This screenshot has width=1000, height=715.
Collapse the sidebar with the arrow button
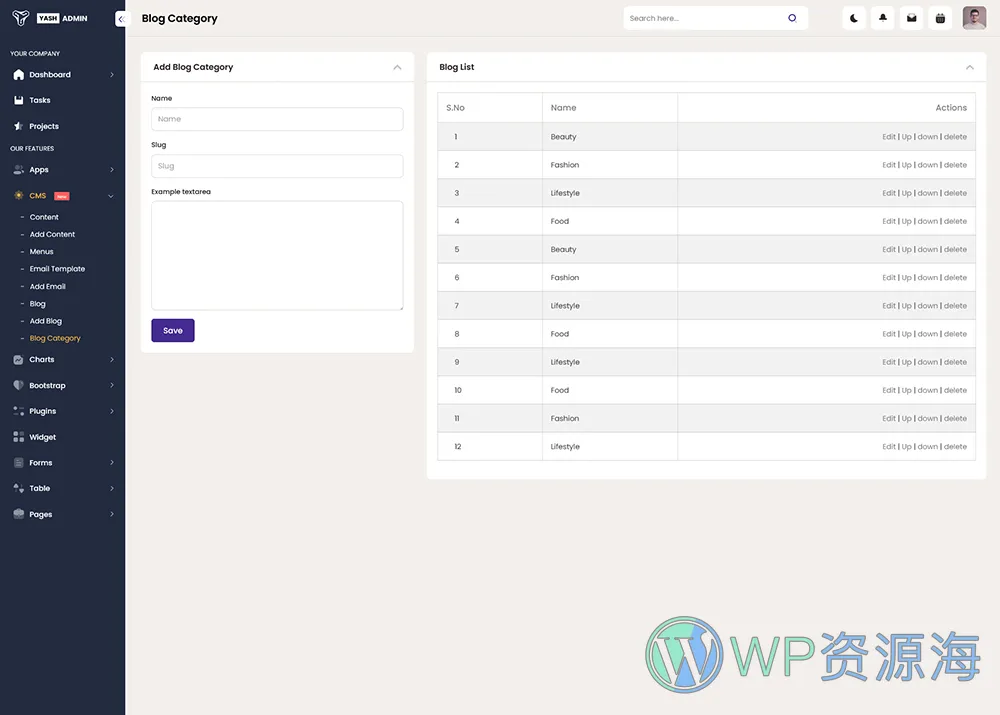pos(121,19)
